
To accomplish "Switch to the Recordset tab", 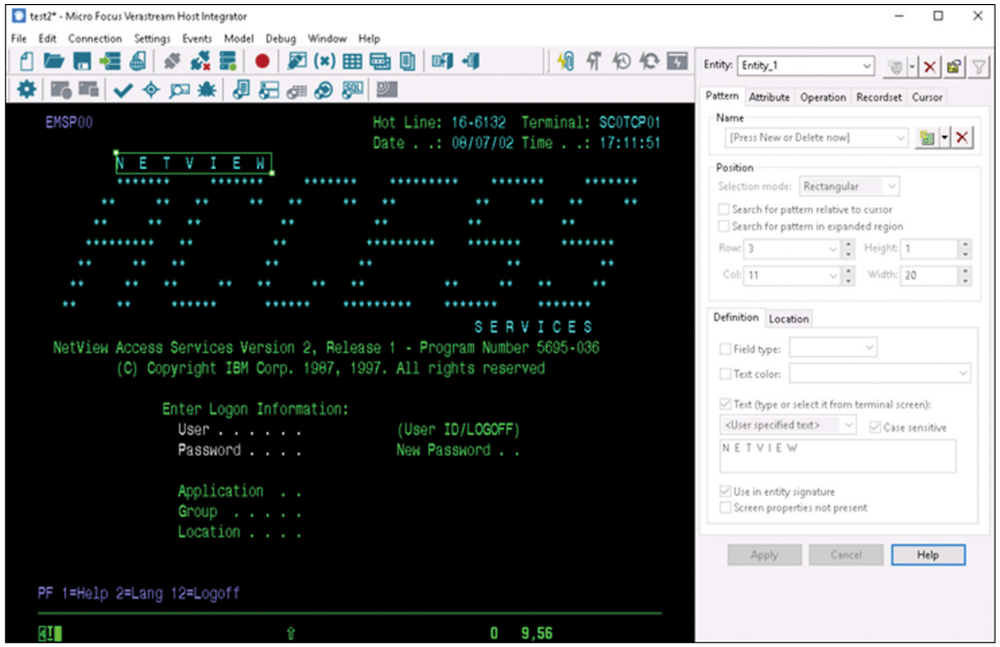I will tap(879, 98).
